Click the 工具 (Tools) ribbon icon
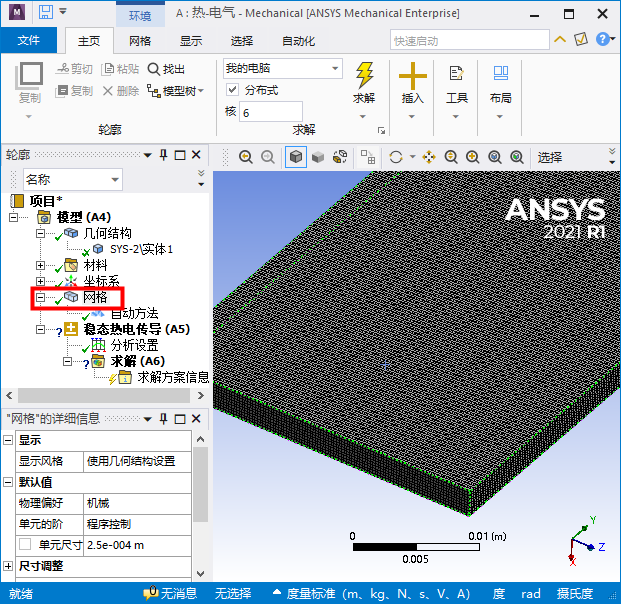Viewport: 621px width, 604px height. coord(456,77)
